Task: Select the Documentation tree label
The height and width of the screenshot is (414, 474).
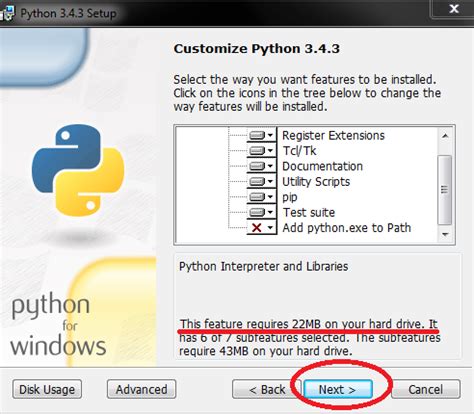Action: click(322, 166)
